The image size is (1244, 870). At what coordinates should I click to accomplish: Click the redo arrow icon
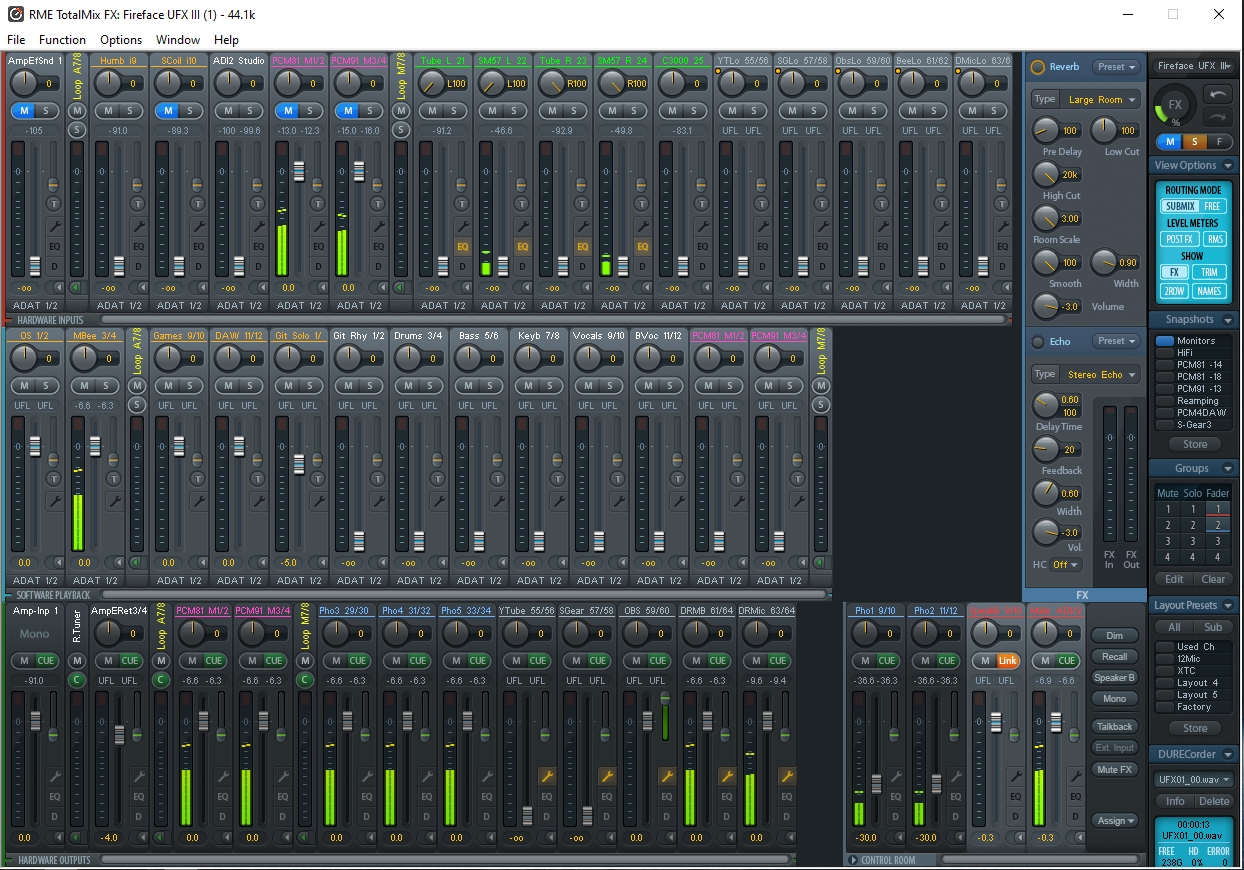pyautogui.click(x=1218, y=117)
